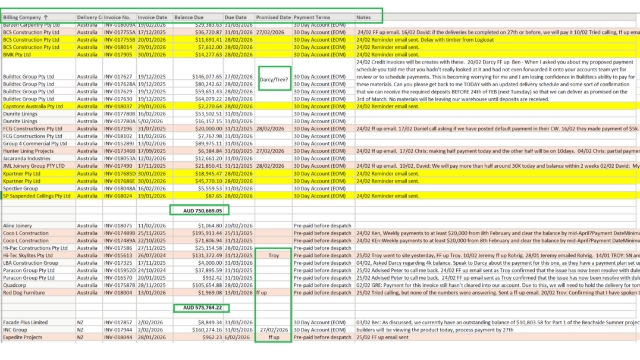Click the Jacaranda Industries cell
640x360 pixels.
(x=39, y=158)
